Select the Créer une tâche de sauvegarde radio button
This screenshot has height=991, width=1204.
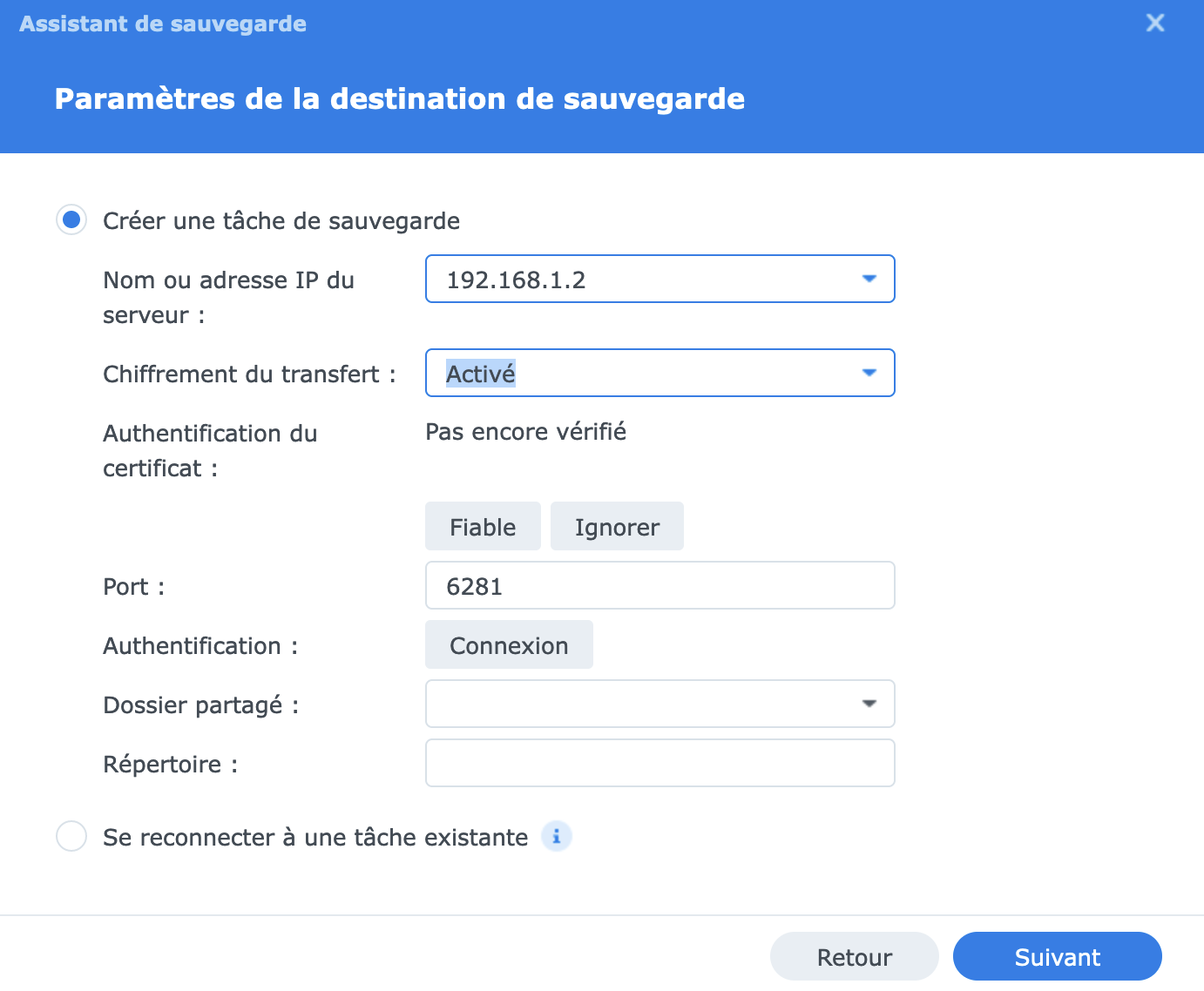pos(71,220)
